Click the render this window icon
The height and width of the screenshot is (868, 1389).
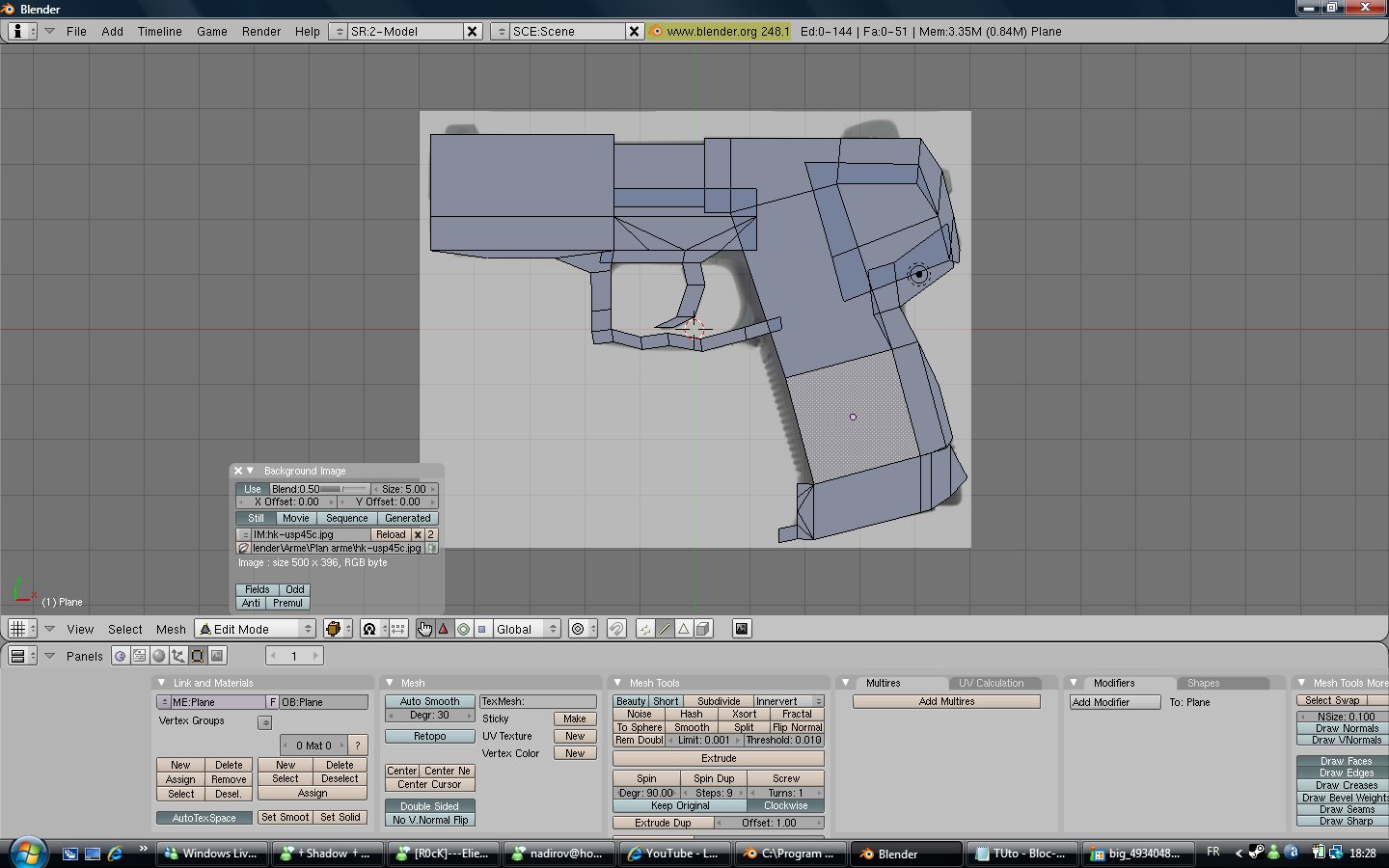tap(742, 629)
